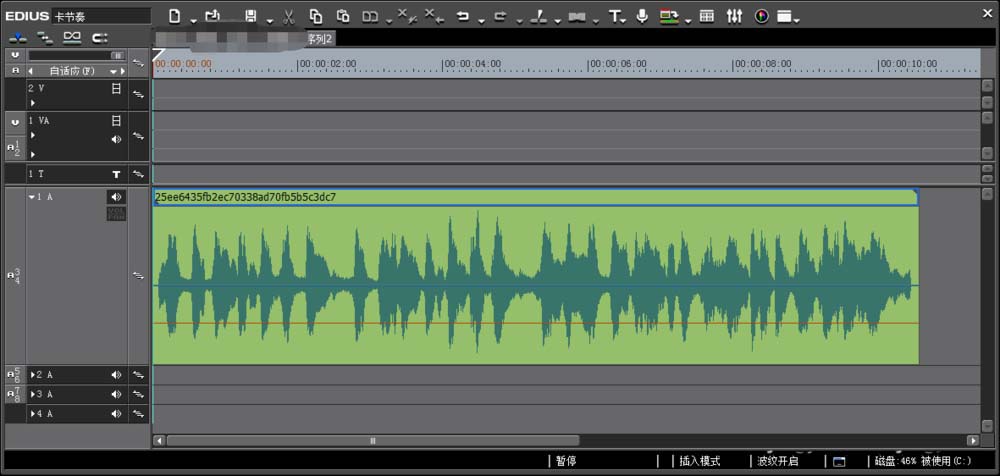Image resolution: width=1000 pixels, height=476 pixels.
Task: Mute the 2 A track speaker
Action: (116, 375)
